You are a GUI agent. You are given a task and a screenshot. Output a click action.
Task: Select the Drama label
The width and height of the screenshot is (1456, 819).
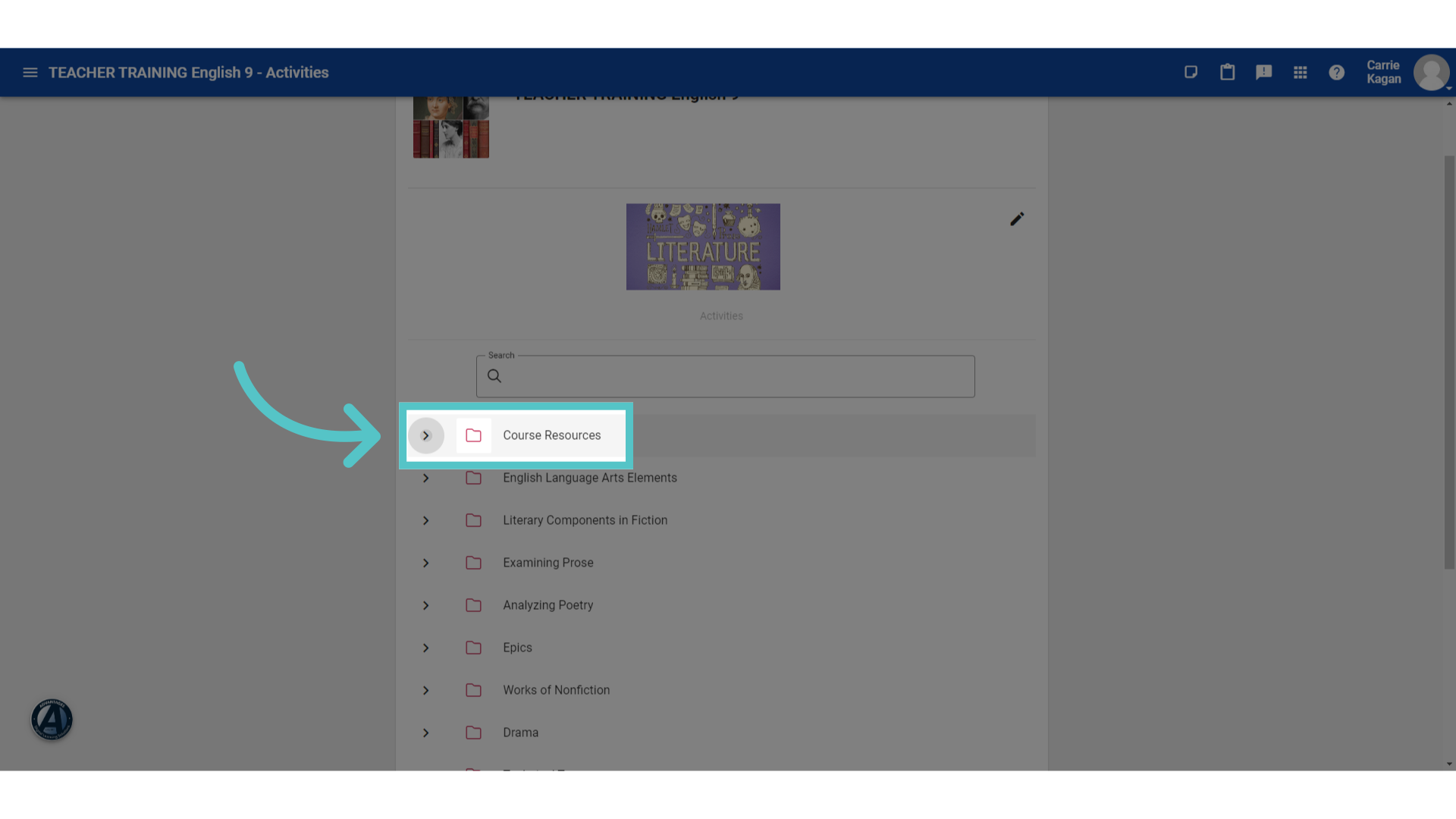tap(521, 733)
